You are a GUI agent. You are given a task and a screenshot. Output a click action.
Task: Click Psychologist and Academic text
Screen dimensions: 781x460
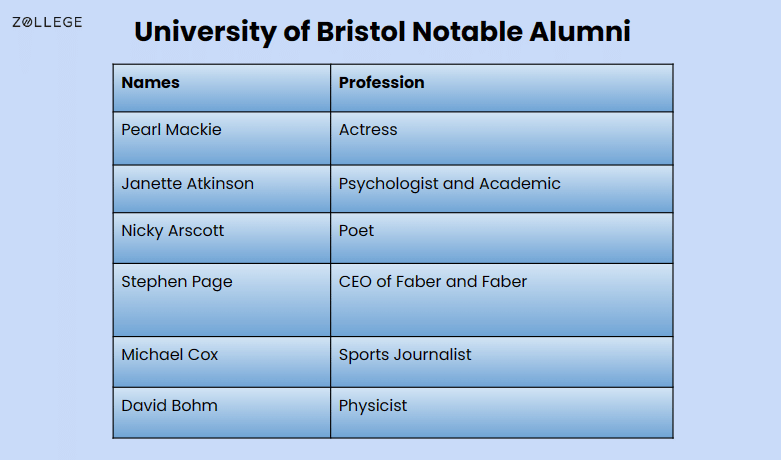pyautogui.click(x=449, y=184)
